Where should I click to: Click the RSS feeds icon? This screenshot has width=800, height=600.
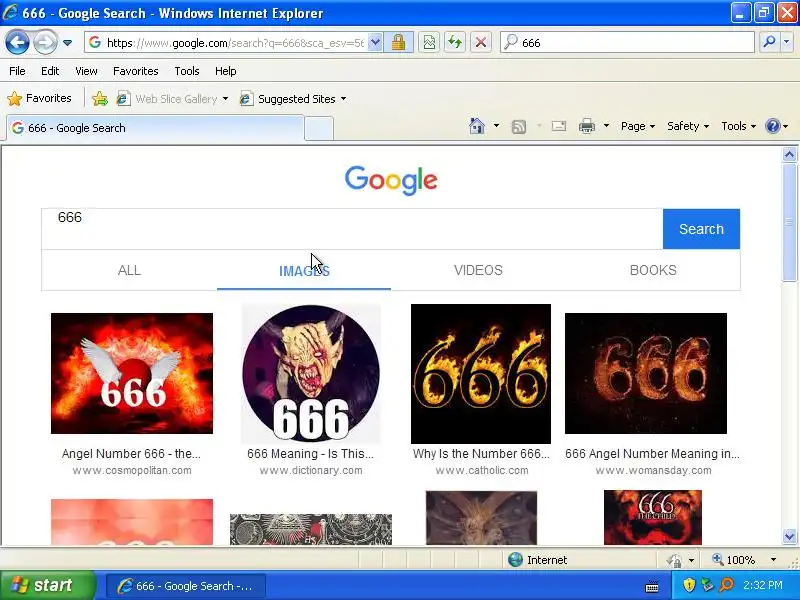[x=518, y=126]
